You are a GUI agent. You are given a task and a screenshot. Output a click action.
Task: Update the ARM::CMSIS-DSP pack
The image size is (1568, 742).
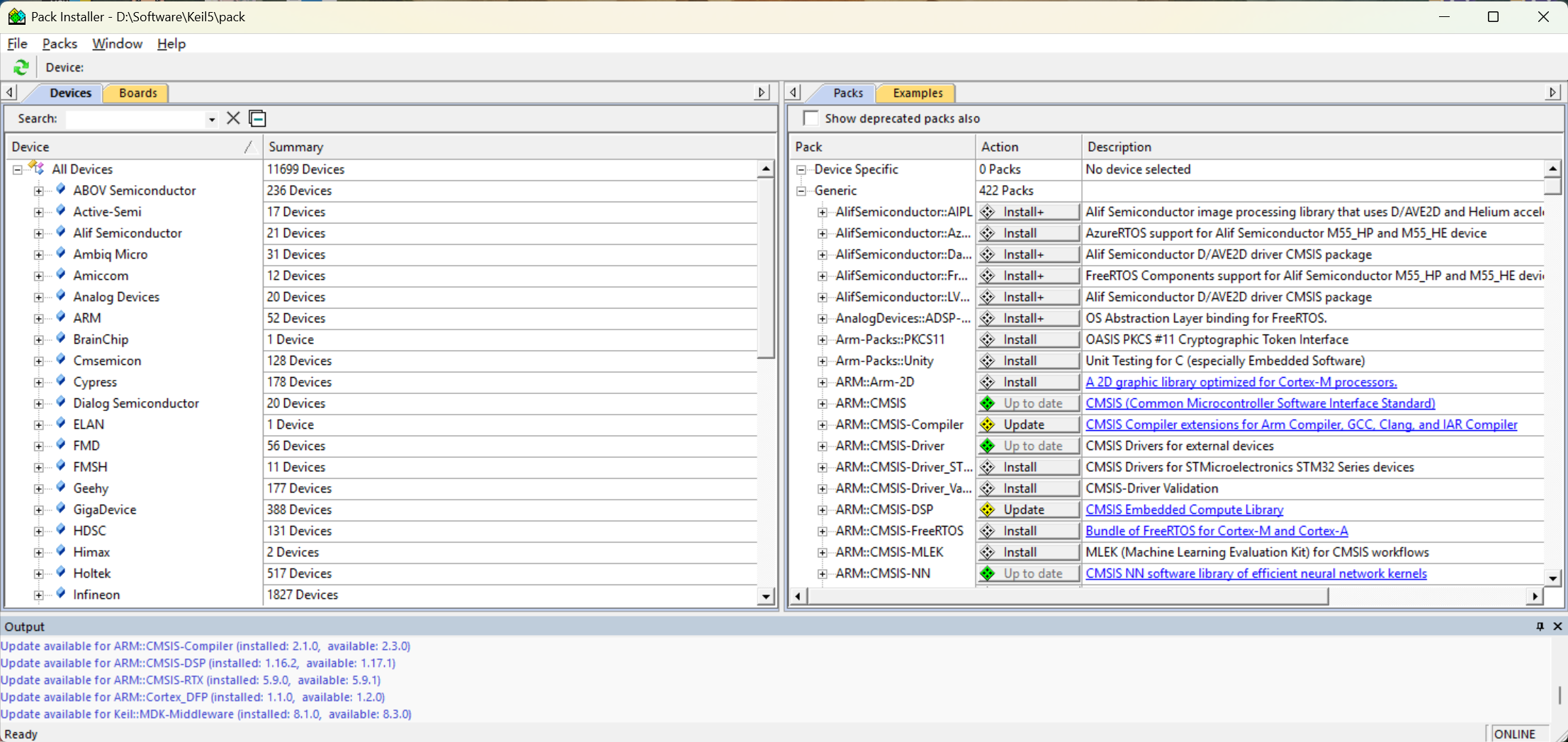point(1029,510)
